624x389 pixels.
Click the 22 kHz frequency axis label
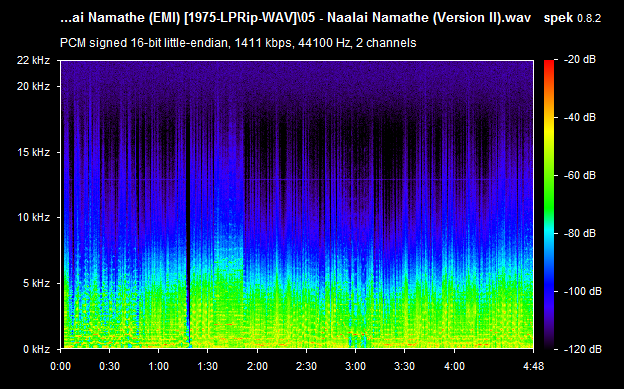coord(33,61)
